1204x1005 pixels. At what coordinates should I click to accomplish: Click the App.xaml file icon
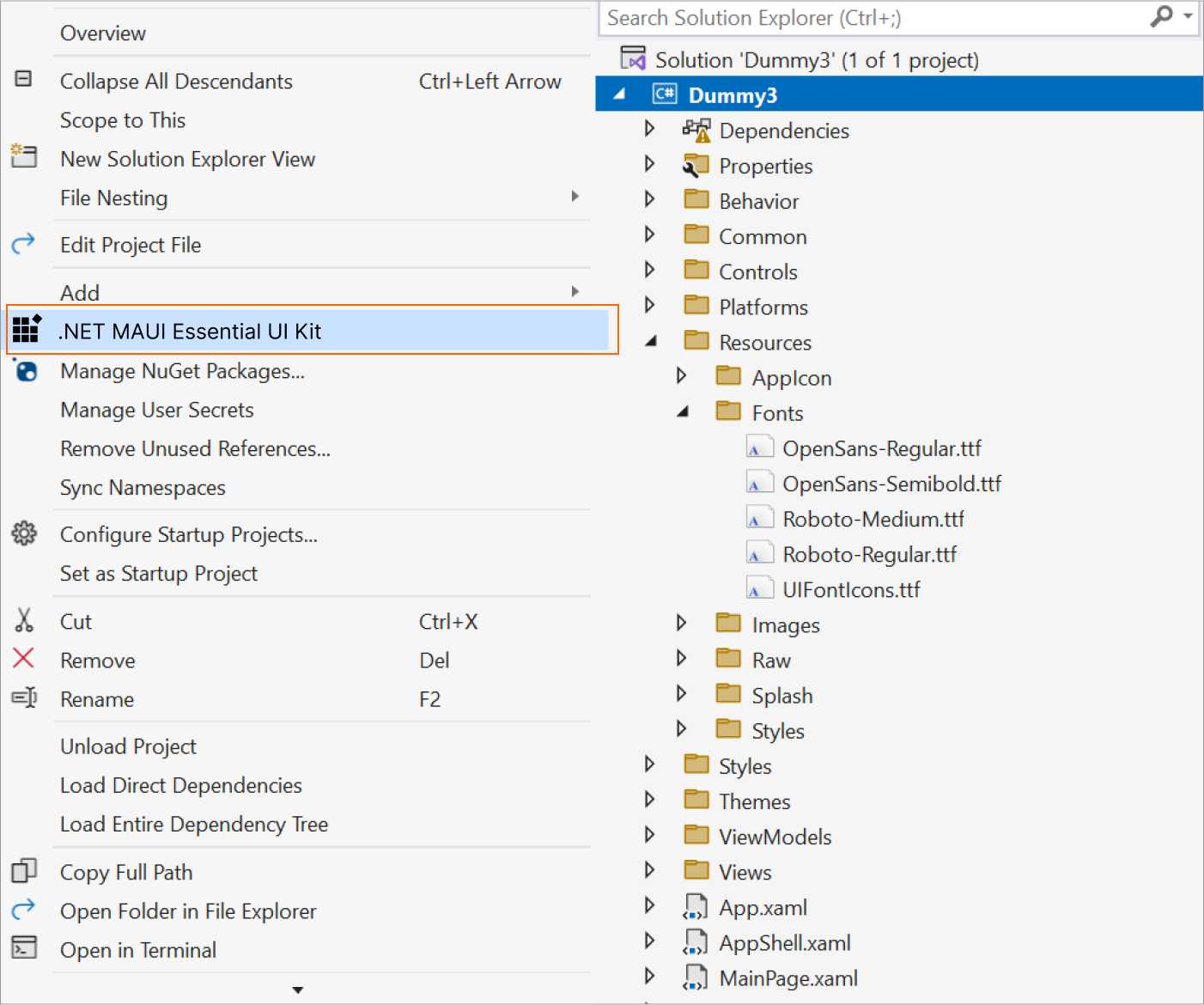click(696, 906)
